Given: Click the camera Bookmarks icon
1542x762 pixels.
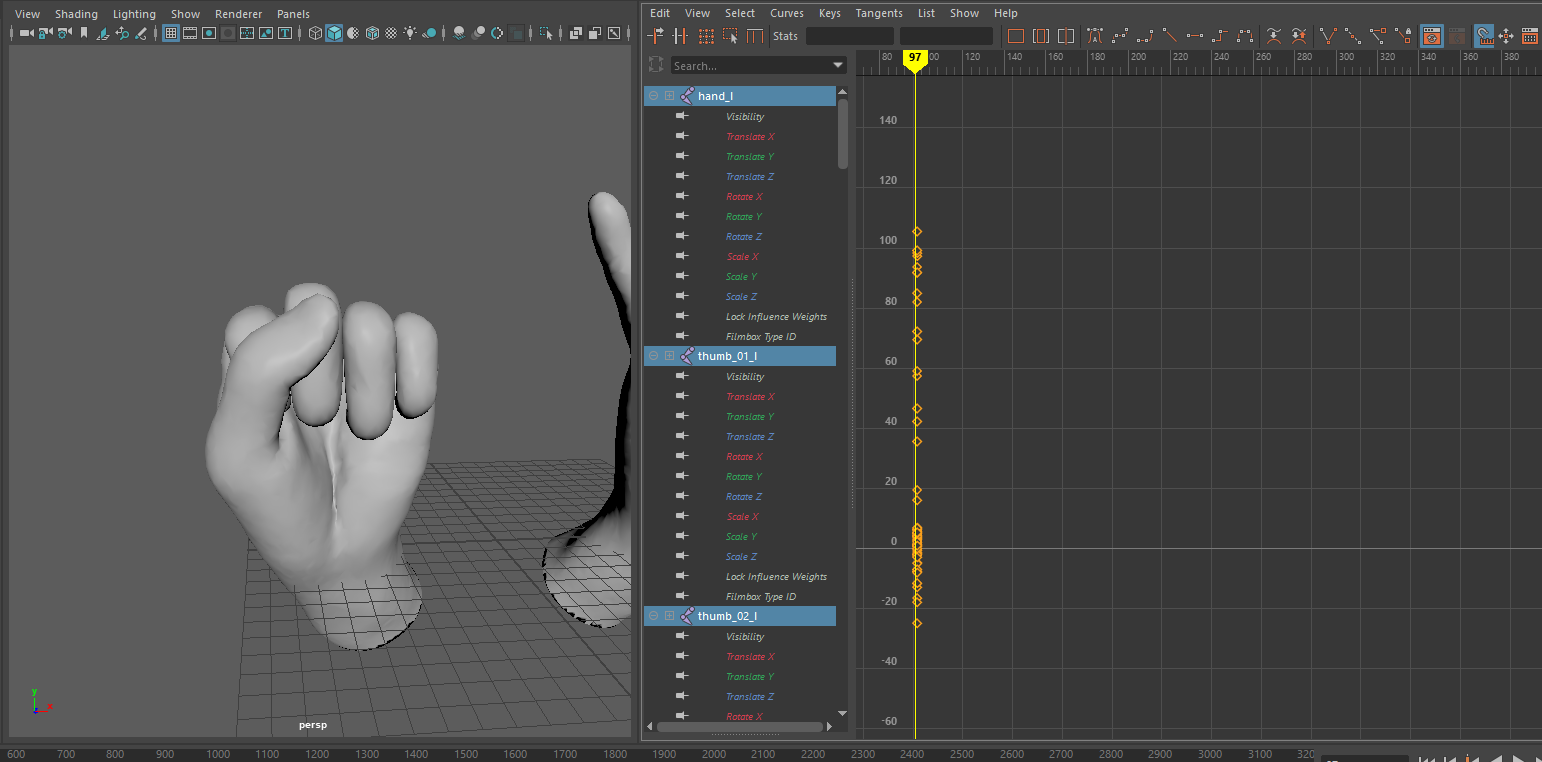Looking at the screenshot, I should [x=84, y=33].
